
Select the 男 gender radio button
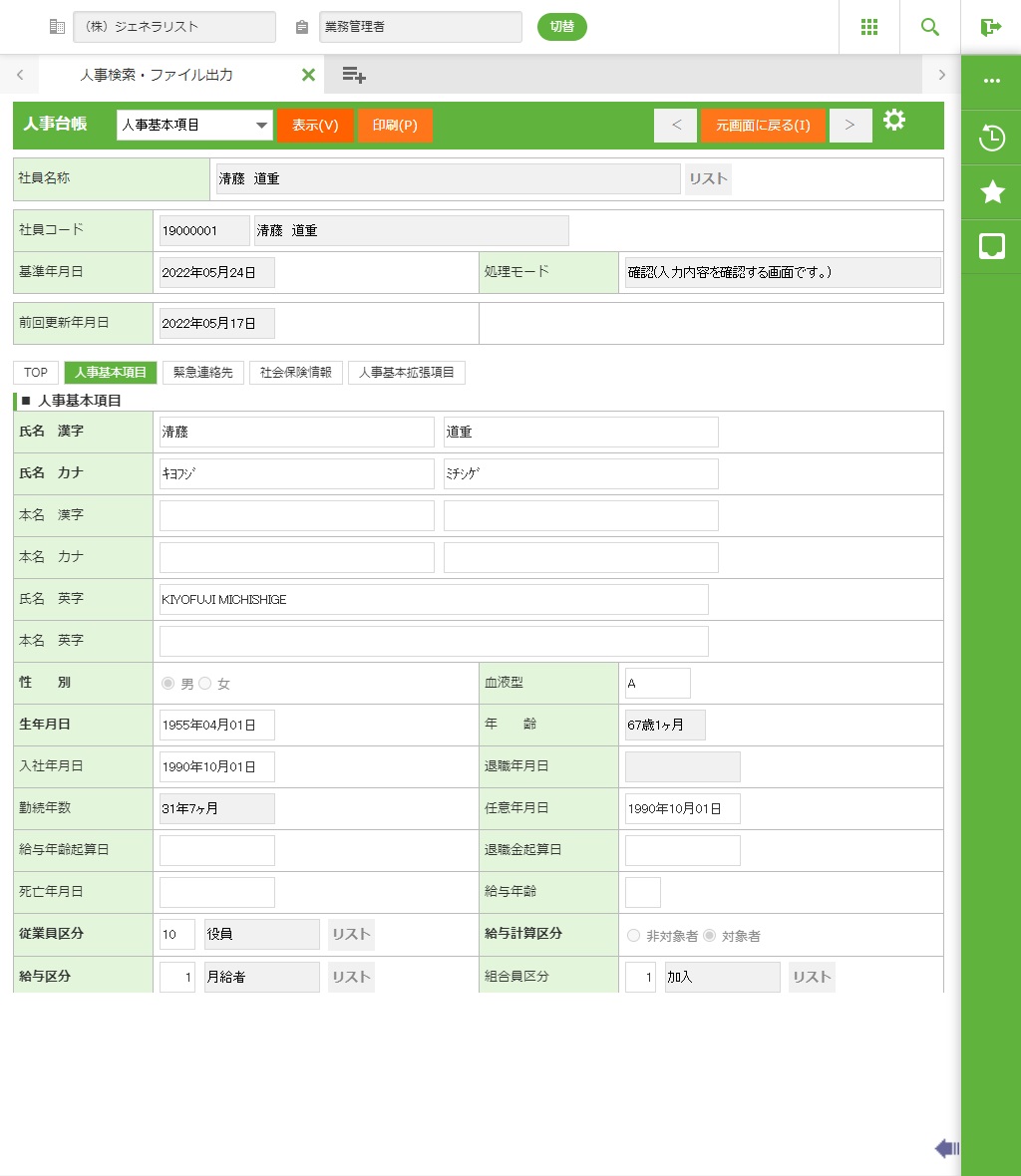(168, 684)
